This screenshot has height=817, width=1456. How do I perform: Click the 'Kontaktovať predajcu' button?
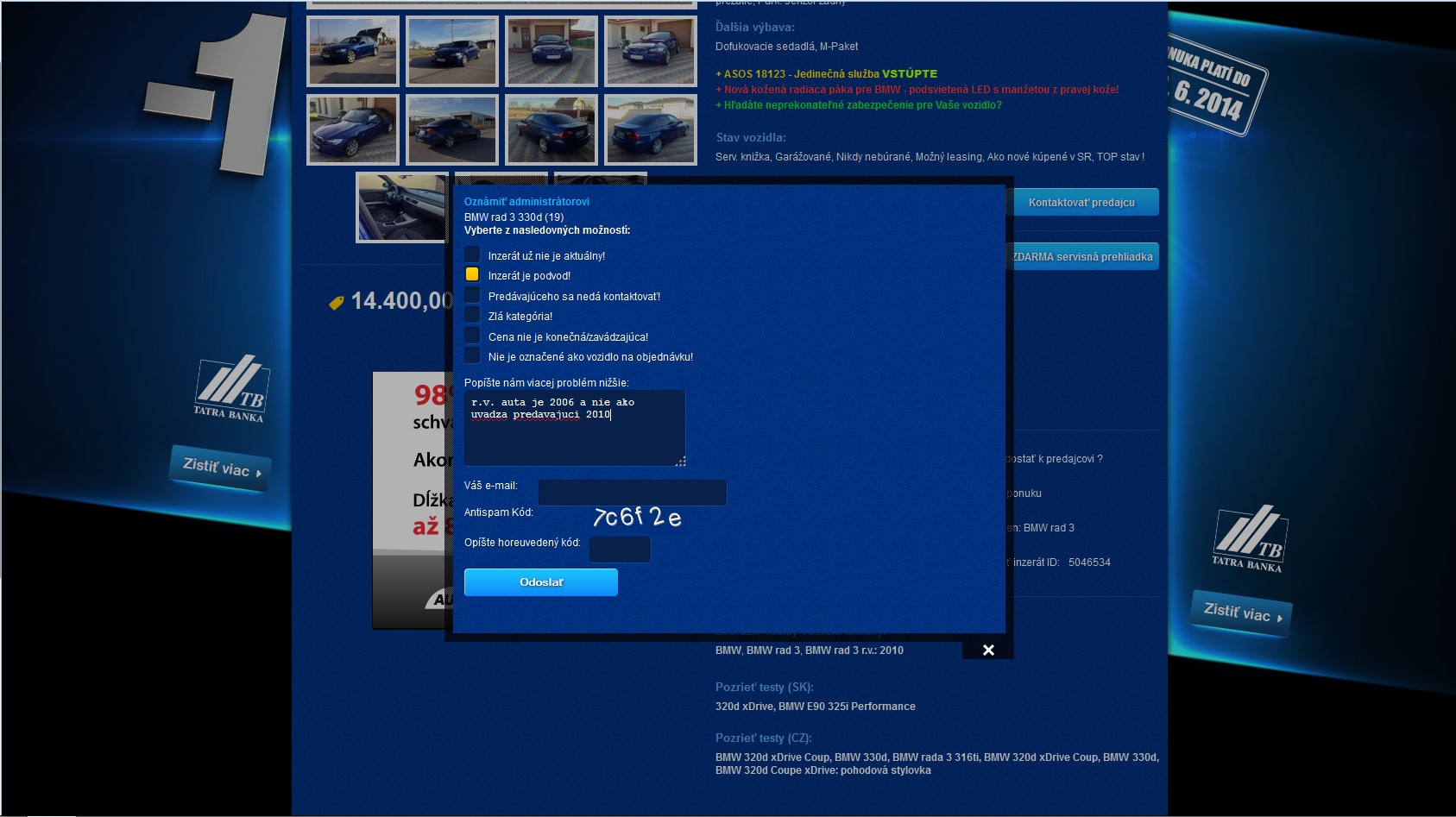pyautogui.click(x=1081, y=203)
